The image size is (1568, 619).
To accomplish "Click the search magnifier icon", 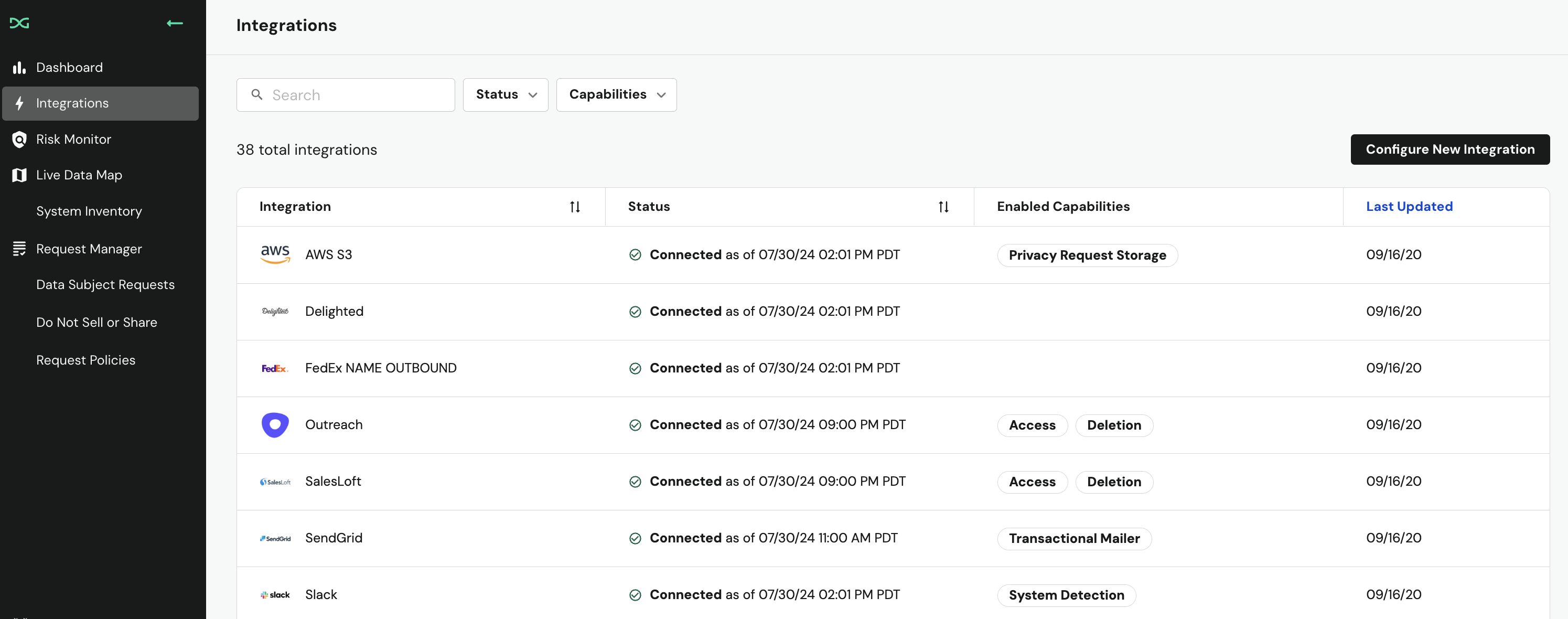I will click(x=257, y=95).
